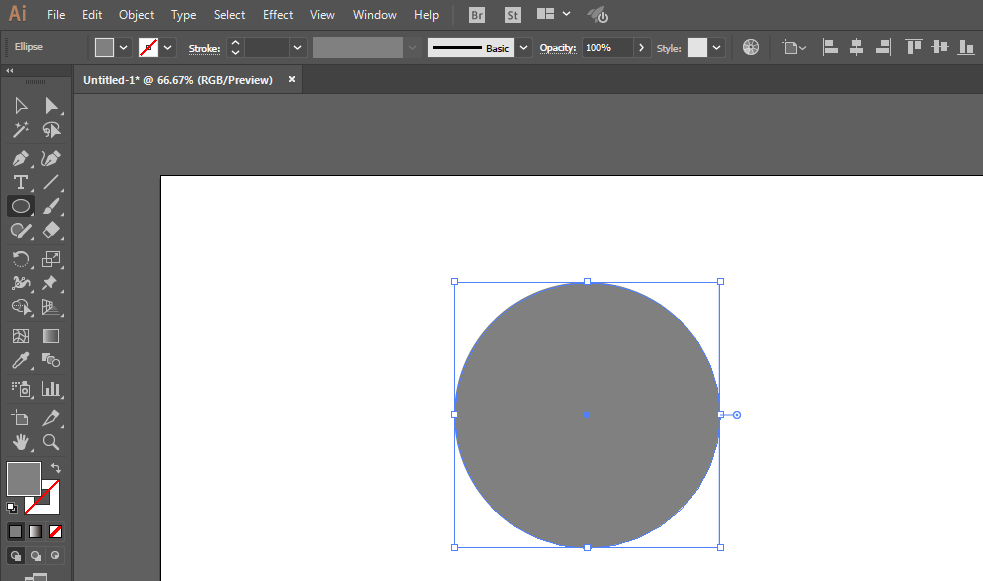Expand the fill color dropdown in control bar
The width and height of the screenshot is (983, 581).
pyautogui.click(x=124, y=48)
